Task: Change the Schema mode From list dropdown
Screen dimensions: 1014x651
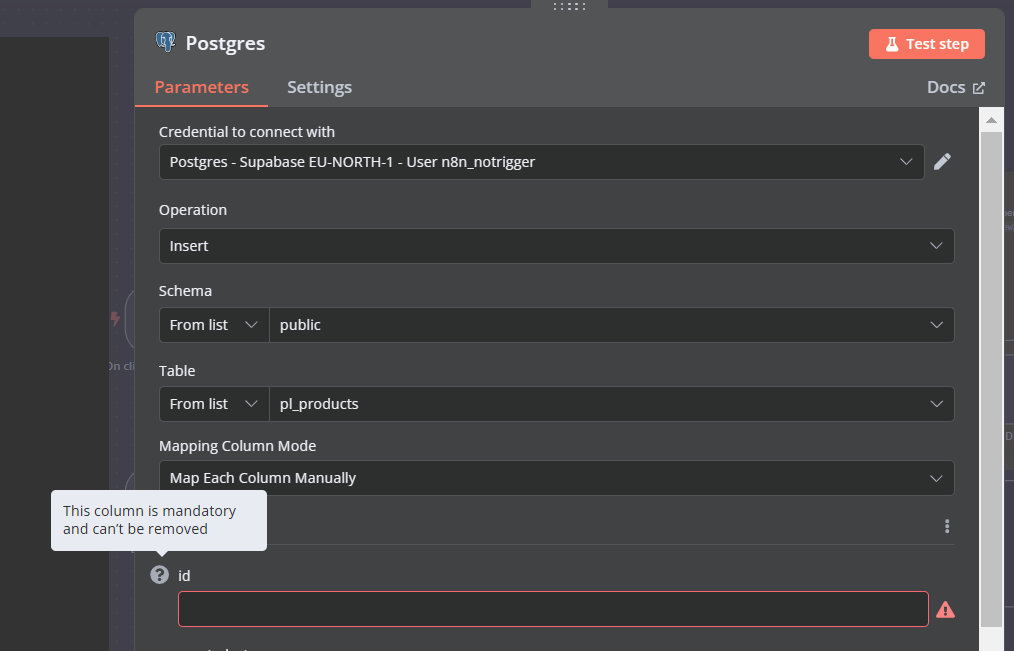Action: [214, 325]
